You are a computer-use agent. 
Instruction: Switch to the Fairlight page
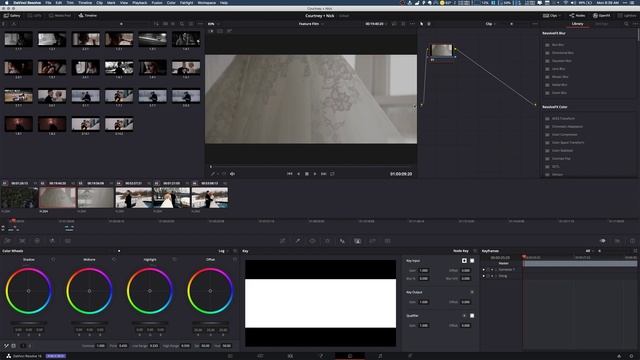(380, 356)
